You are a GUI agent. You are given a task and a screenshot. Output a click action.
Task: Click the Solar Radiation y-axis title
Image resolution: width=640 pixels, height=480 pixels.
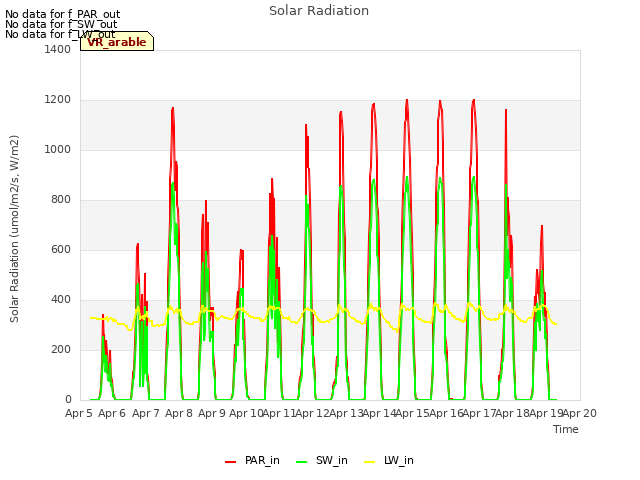[x=14, y=229]
